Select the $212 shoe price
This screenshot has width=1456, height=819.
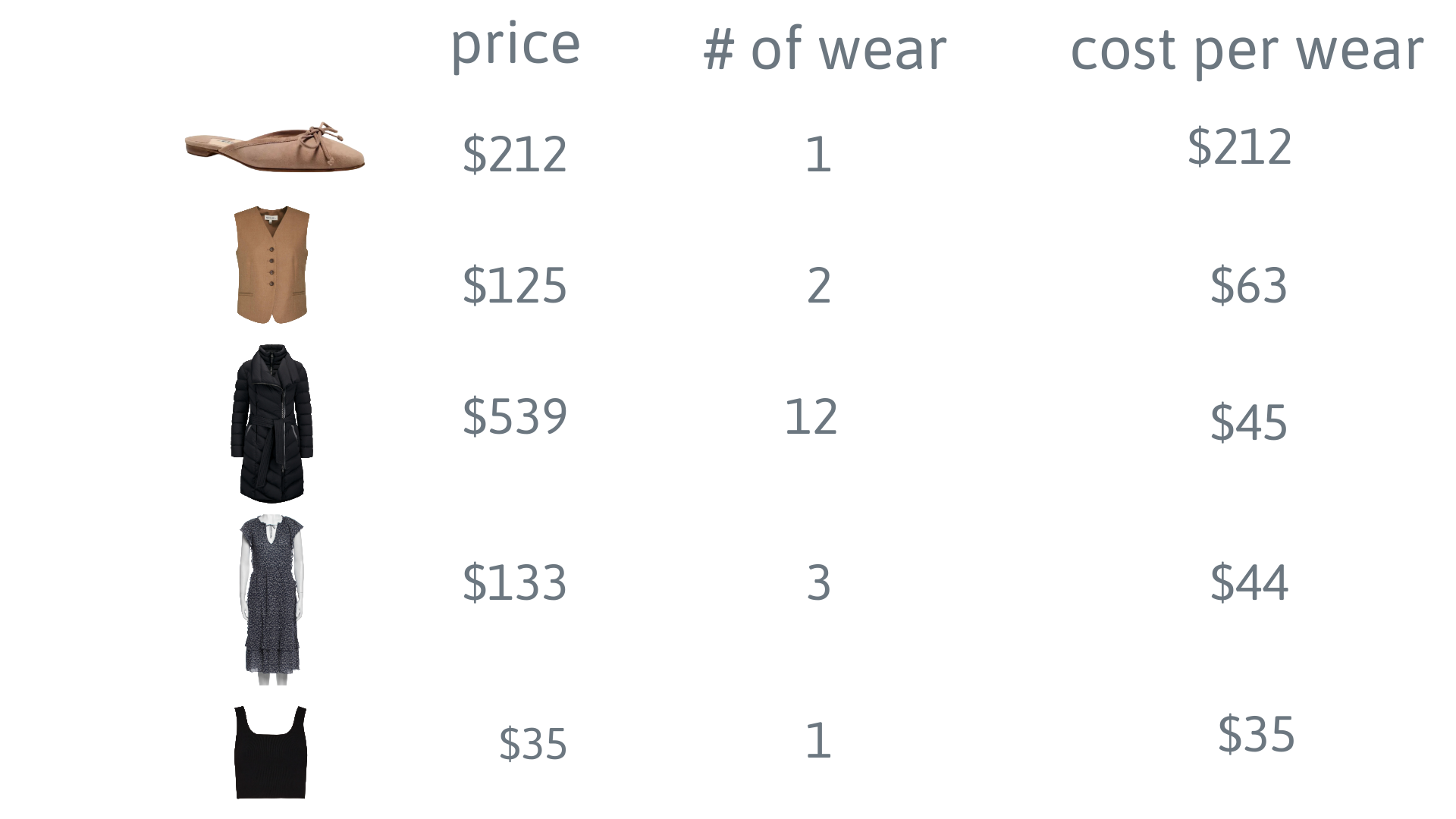pyautogui.click(x=514, y=154)
